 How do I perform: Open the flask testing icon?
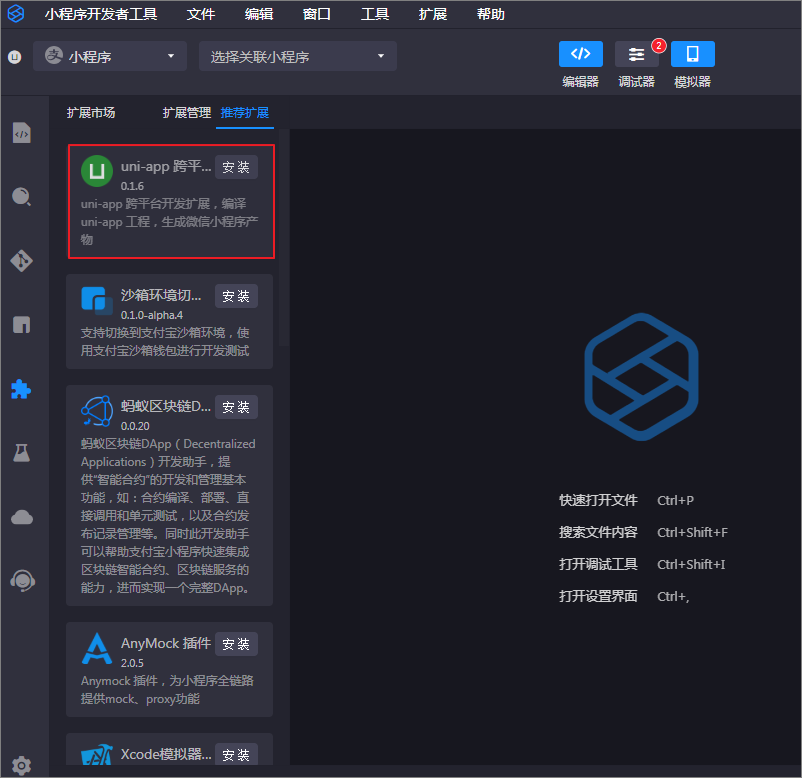click(22, 453)
